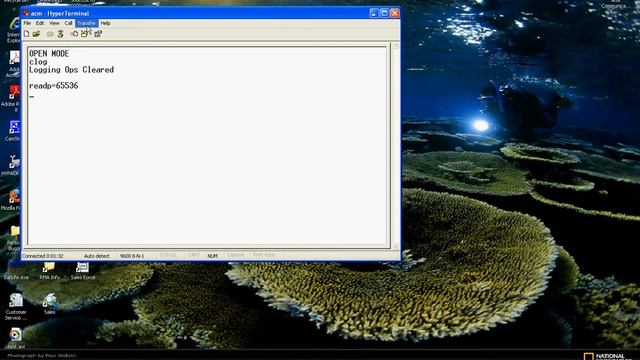Open the File menu
Screen dimensions: 640x360
[x=27, y=23]
